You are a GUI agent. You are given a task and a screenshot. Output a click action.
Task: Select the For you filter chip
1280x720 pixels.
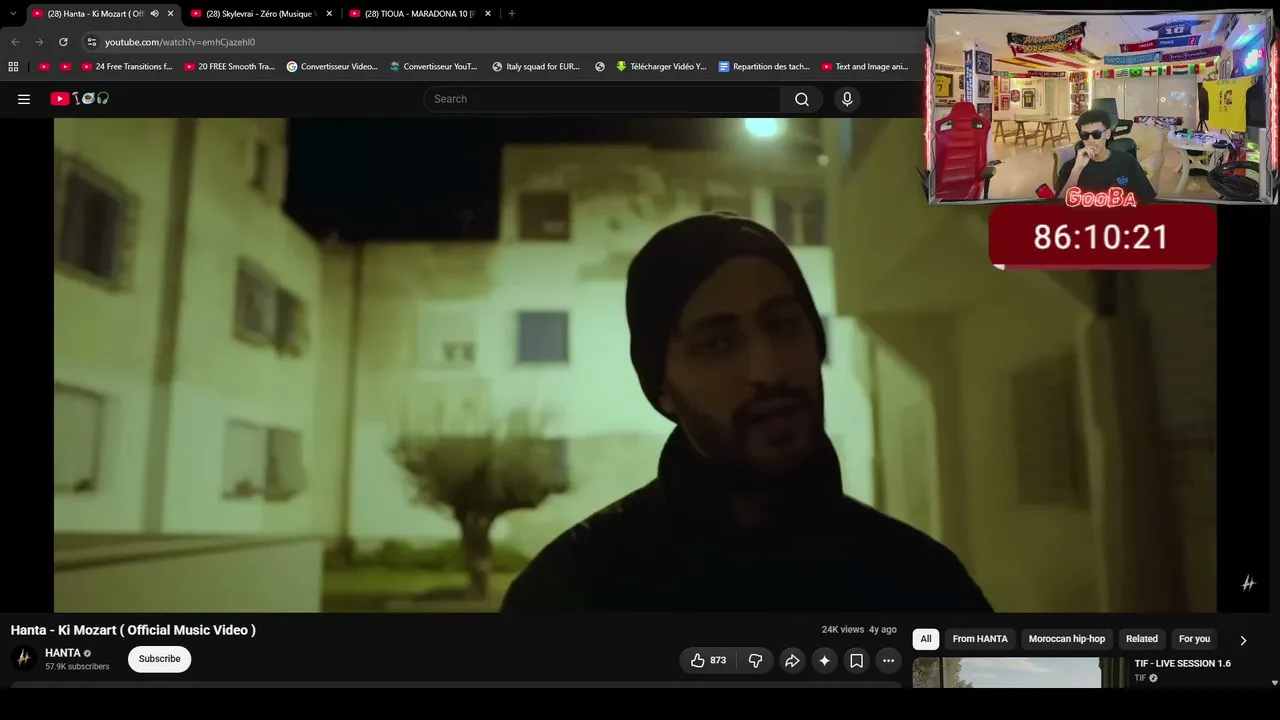pos(1194,639)
